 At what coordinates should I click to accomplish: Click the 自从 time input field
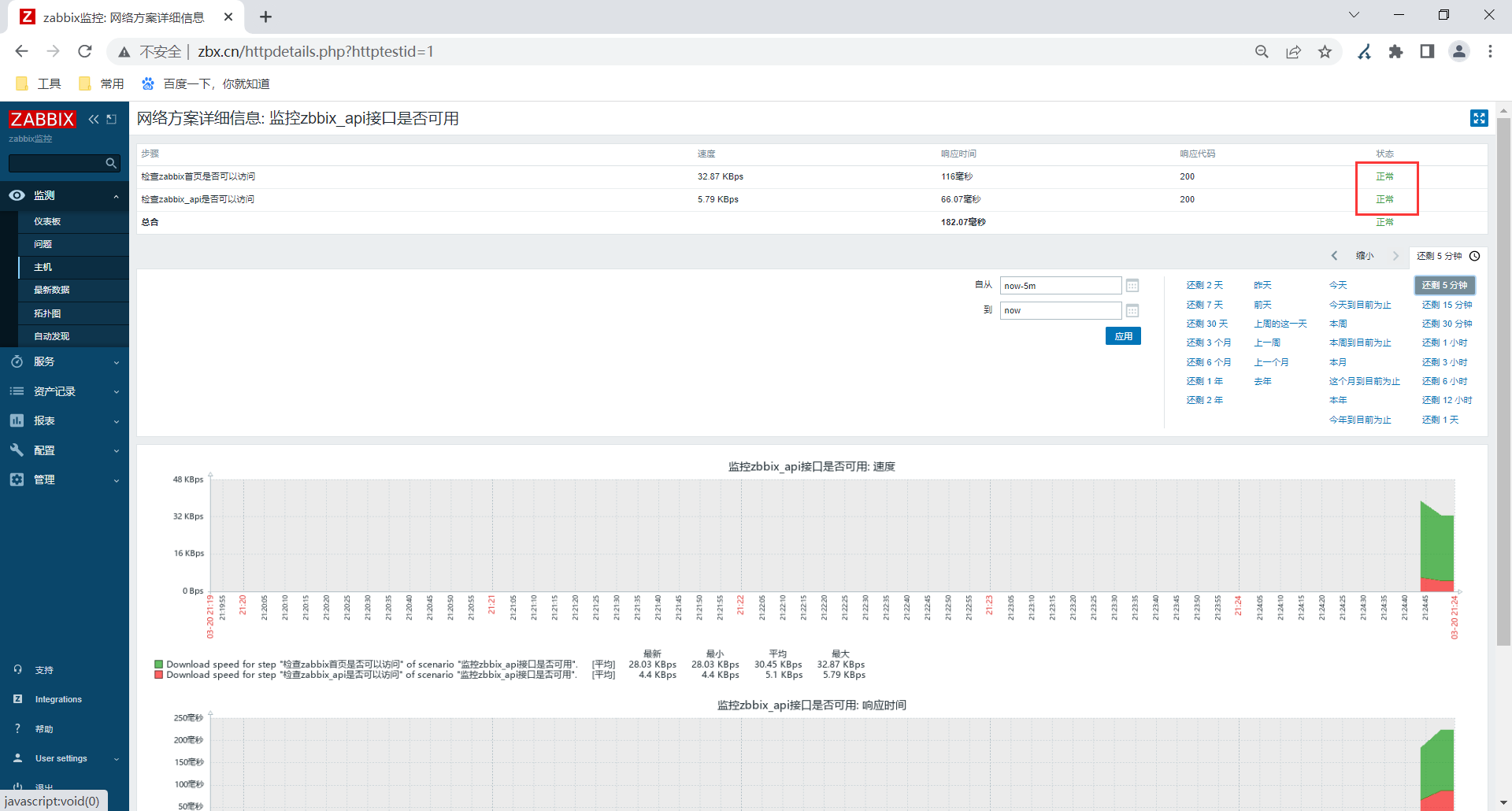click(x=1060, y=286)
